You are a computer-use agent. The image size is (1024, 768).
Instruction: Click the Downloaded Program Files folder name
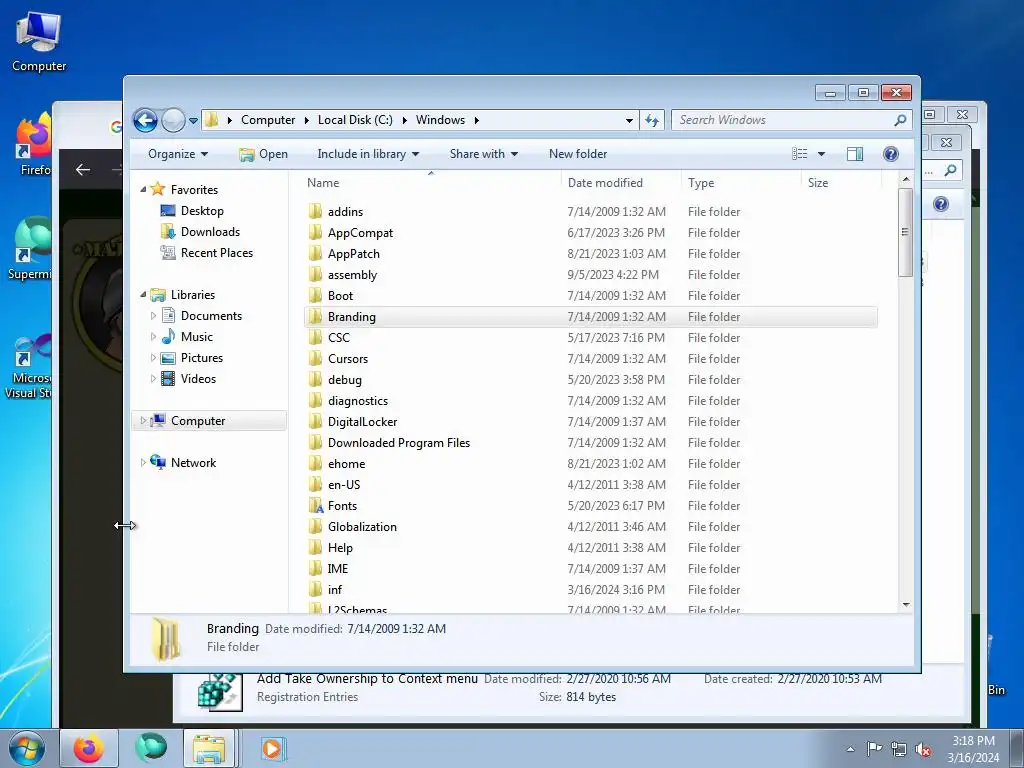click(399, 443)
